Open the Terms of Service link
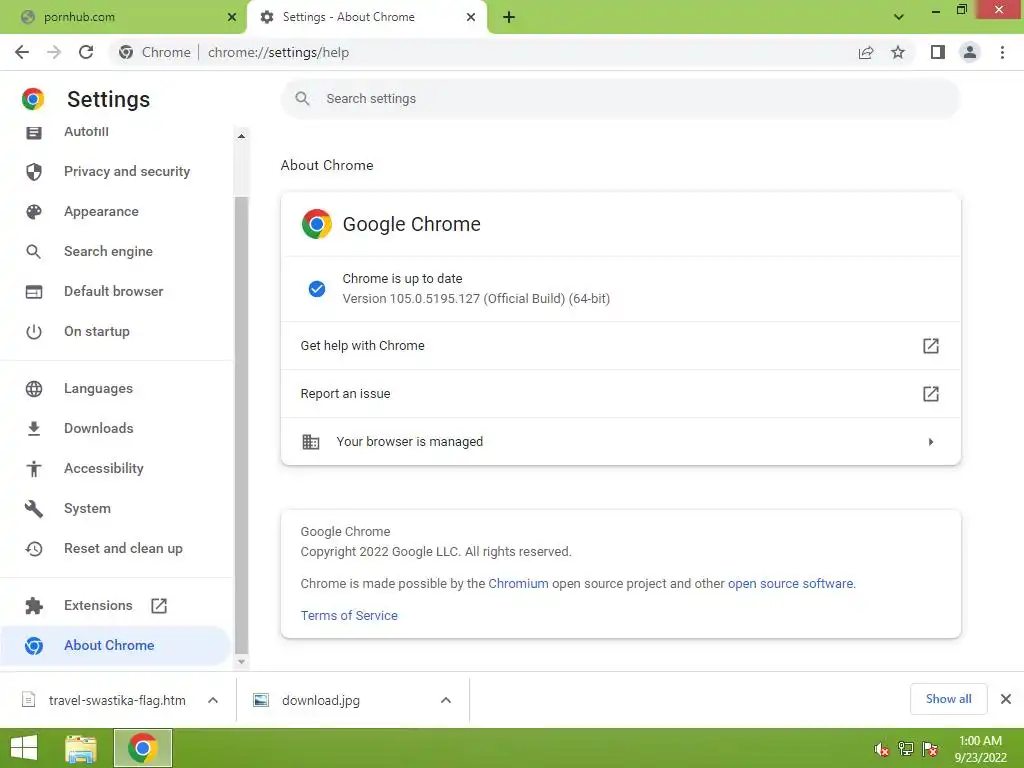1024x768 pixels. pyautogui.click(x=349, y=615)
